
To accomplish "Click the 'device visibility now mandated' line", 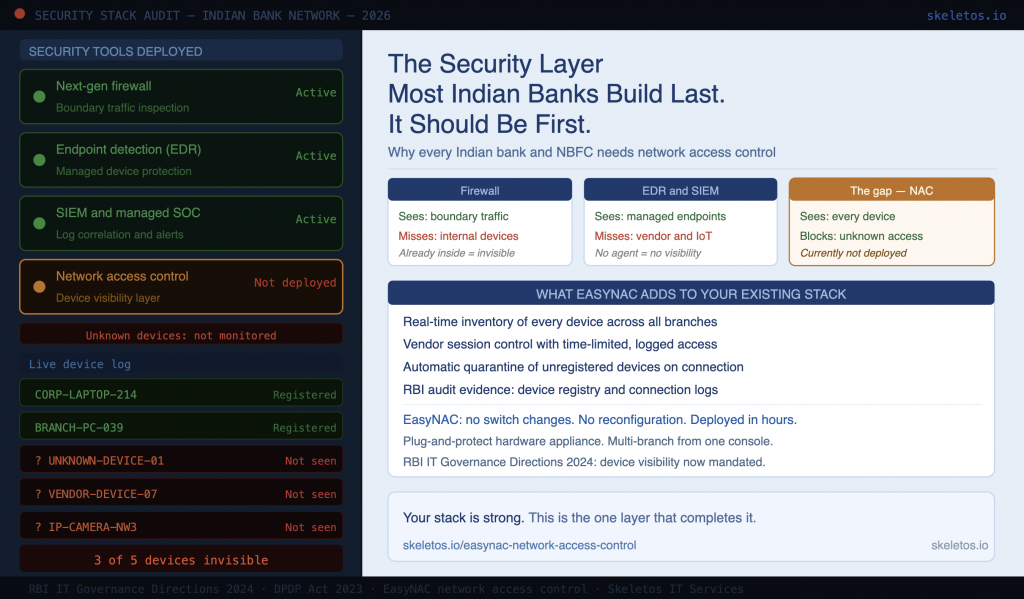I will coord(584,462).
